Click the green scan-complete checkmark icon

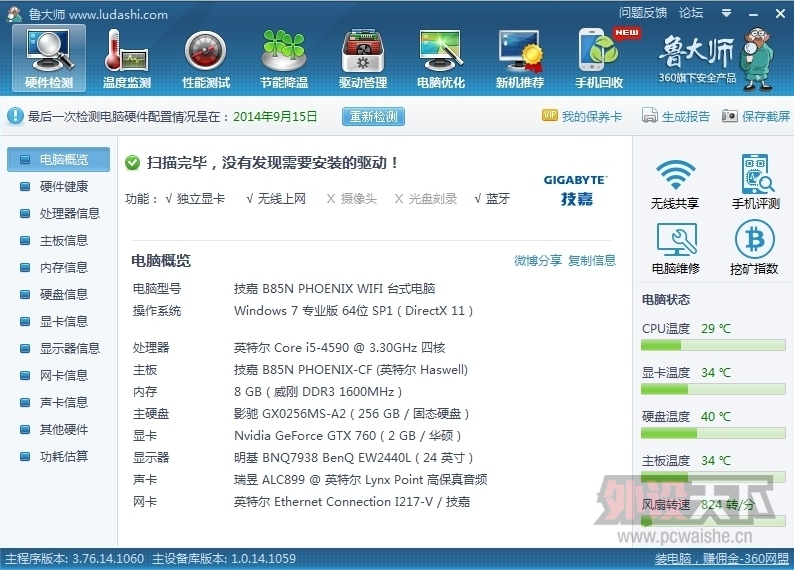132,163
